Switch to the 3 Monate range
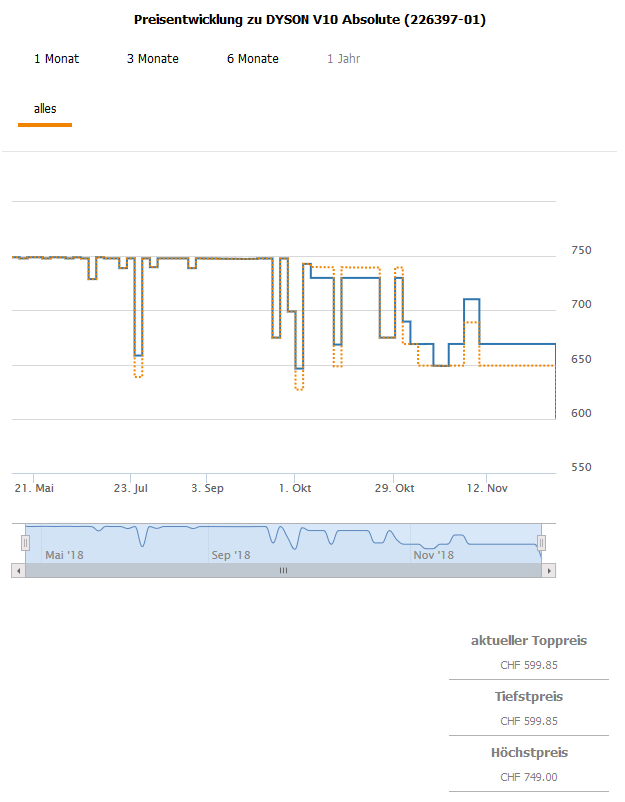This screenshot has height=802, width=625. point(153,59)
